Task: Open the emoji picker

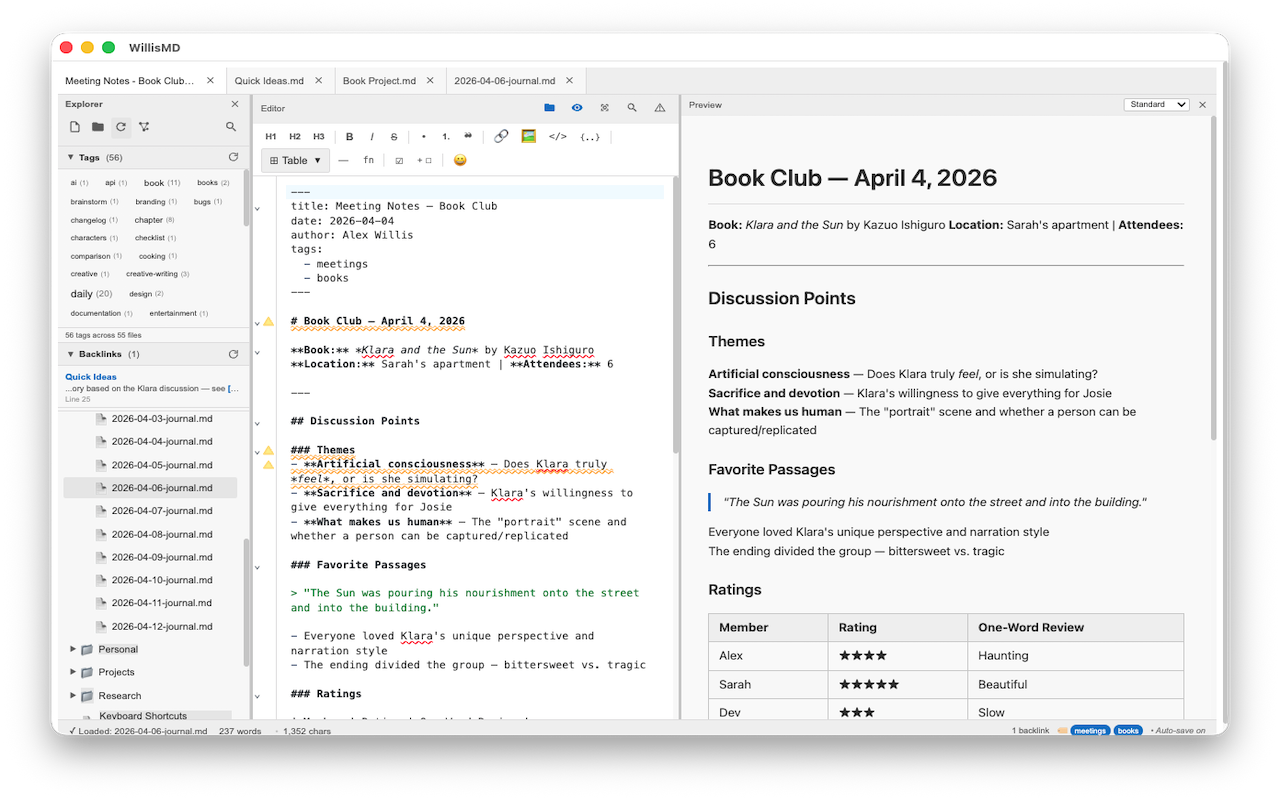Action: [459, 160]
